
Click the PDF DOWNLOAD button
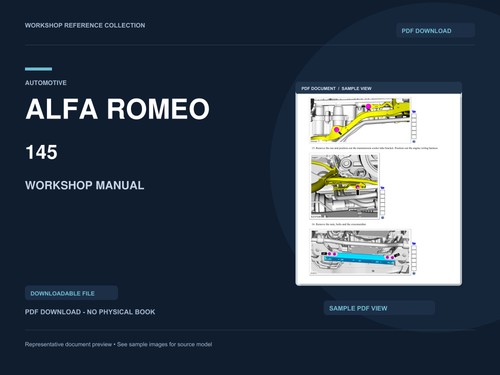coord(435,31)
